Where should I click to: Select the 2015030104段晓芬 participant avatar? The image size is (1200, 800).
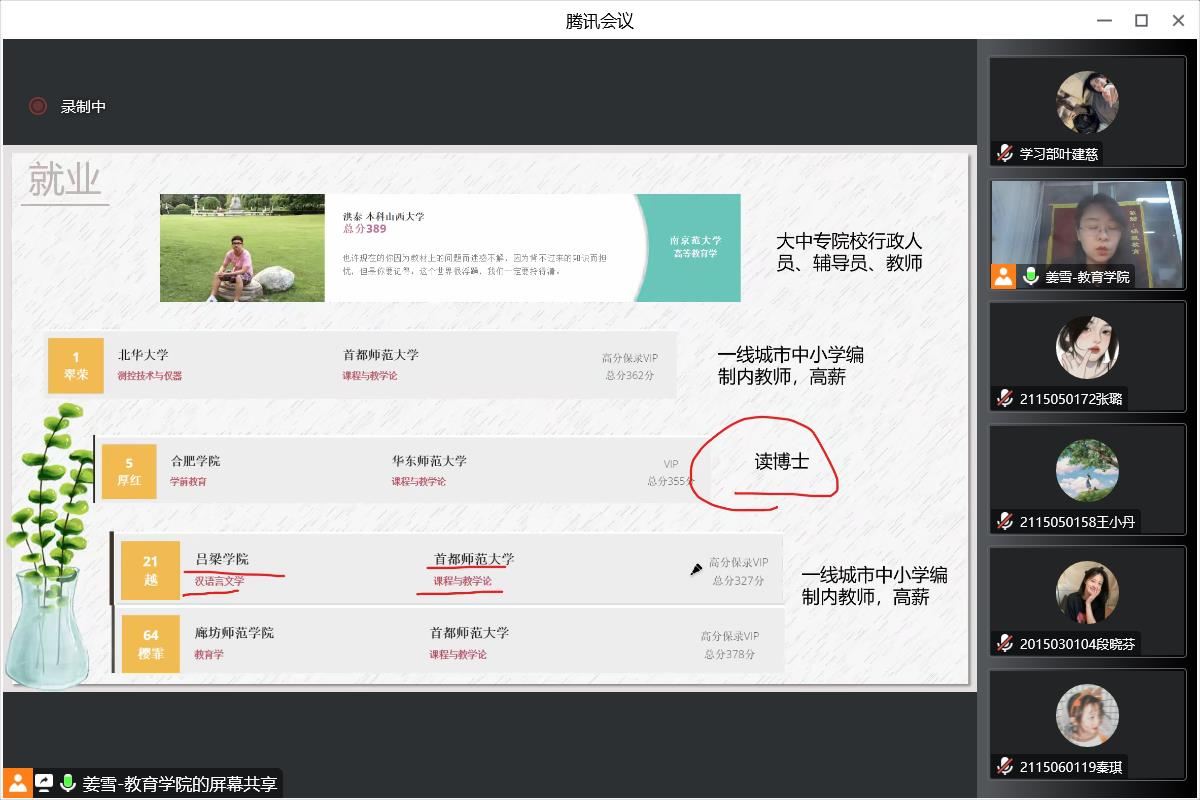click(1087, 592)
